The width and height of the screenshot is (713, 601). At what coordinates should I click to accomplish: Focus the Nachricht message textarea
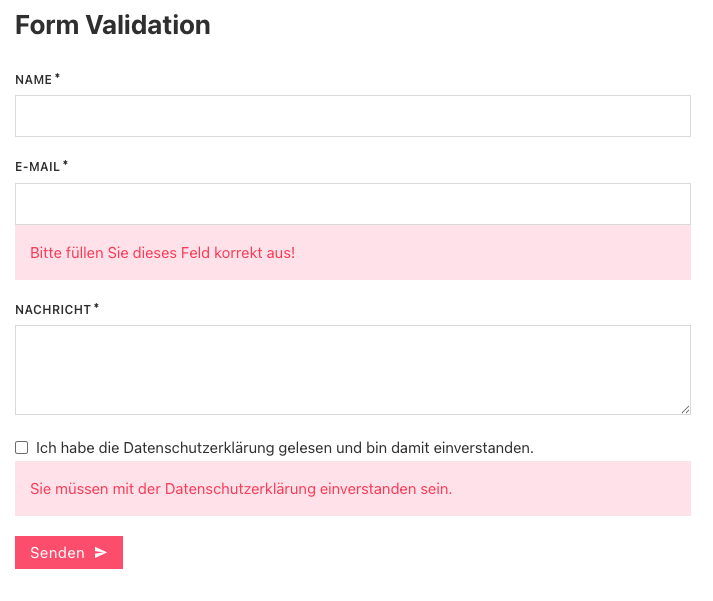(x=352, y=369)
